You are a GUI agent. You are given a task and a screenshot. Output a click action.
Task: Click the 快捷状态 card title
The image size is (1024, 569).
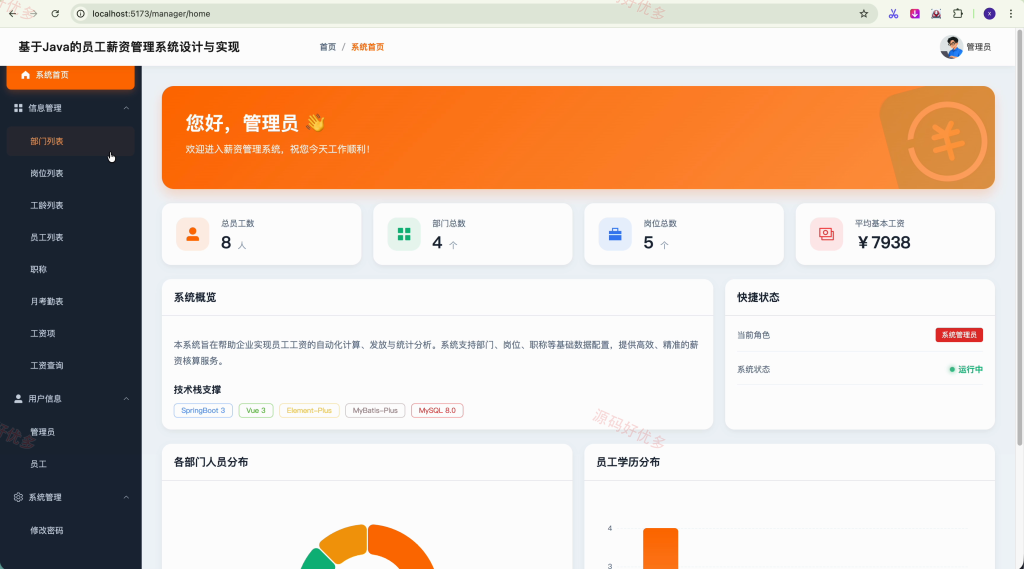758,297
